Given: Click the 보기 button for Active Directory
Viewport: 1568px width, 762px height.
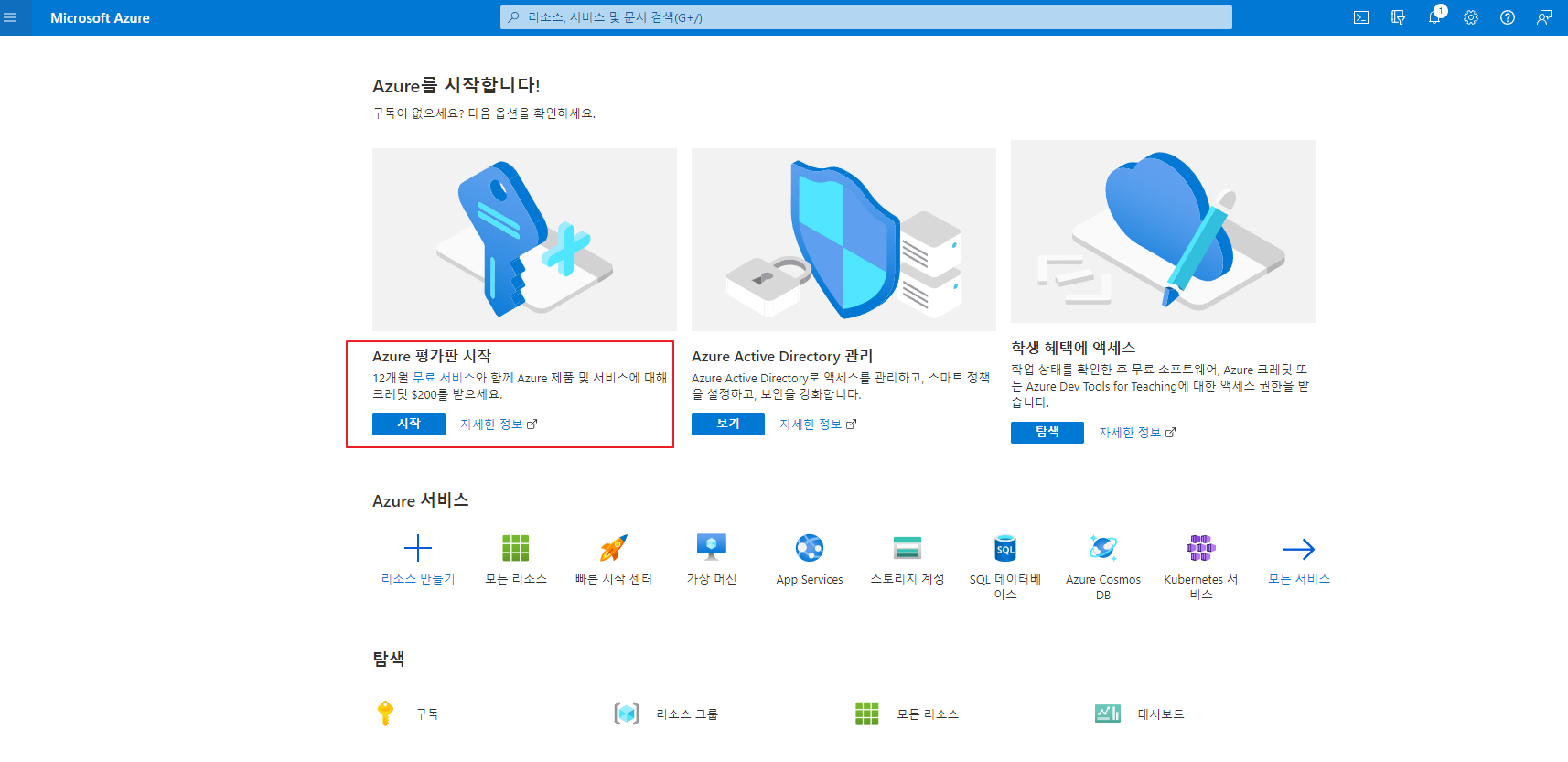Looking at the screenshot, I should click(728, 424).
